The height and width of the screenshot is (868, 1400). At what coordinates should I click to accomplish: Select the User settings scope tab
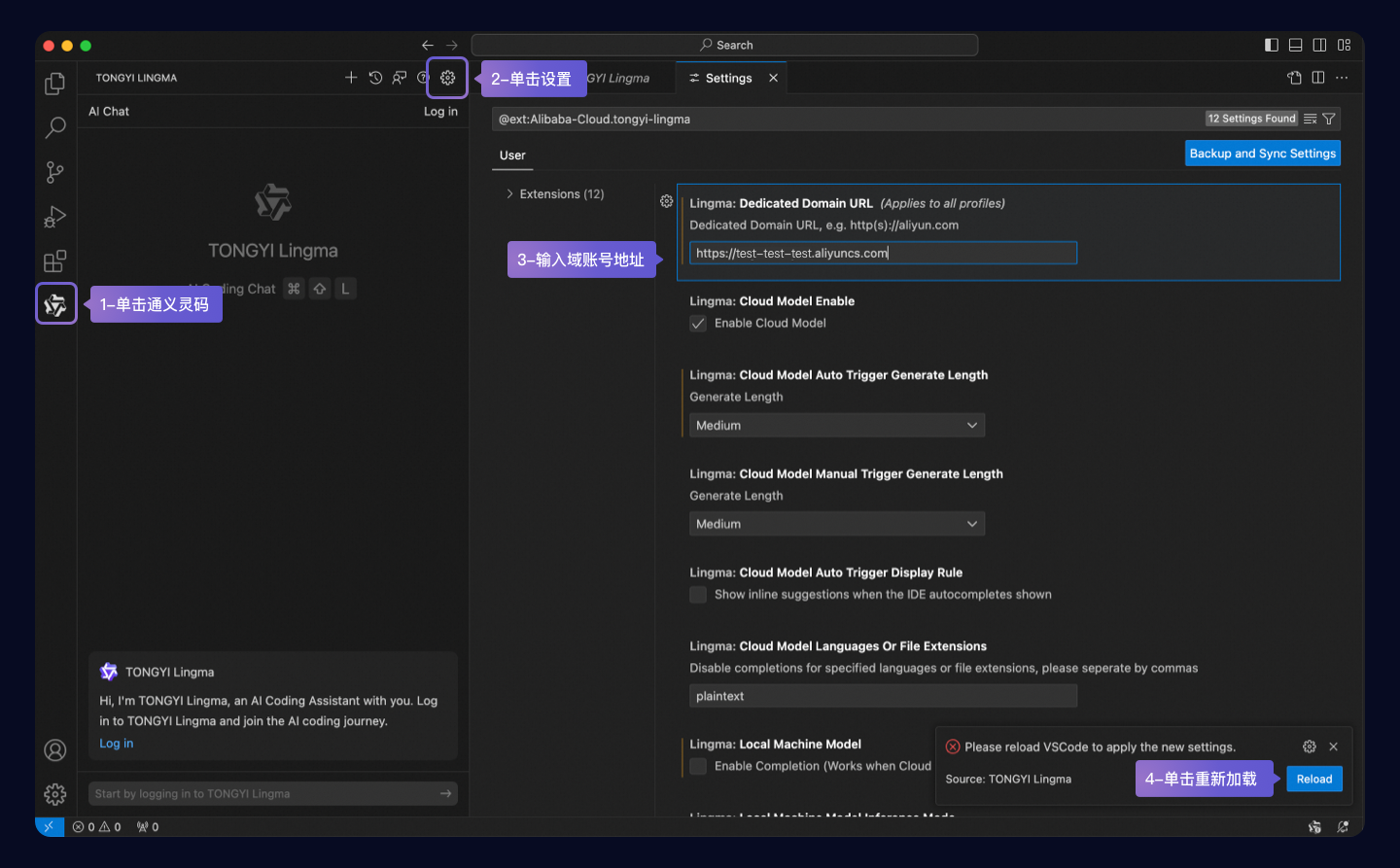tap(512, 156)
